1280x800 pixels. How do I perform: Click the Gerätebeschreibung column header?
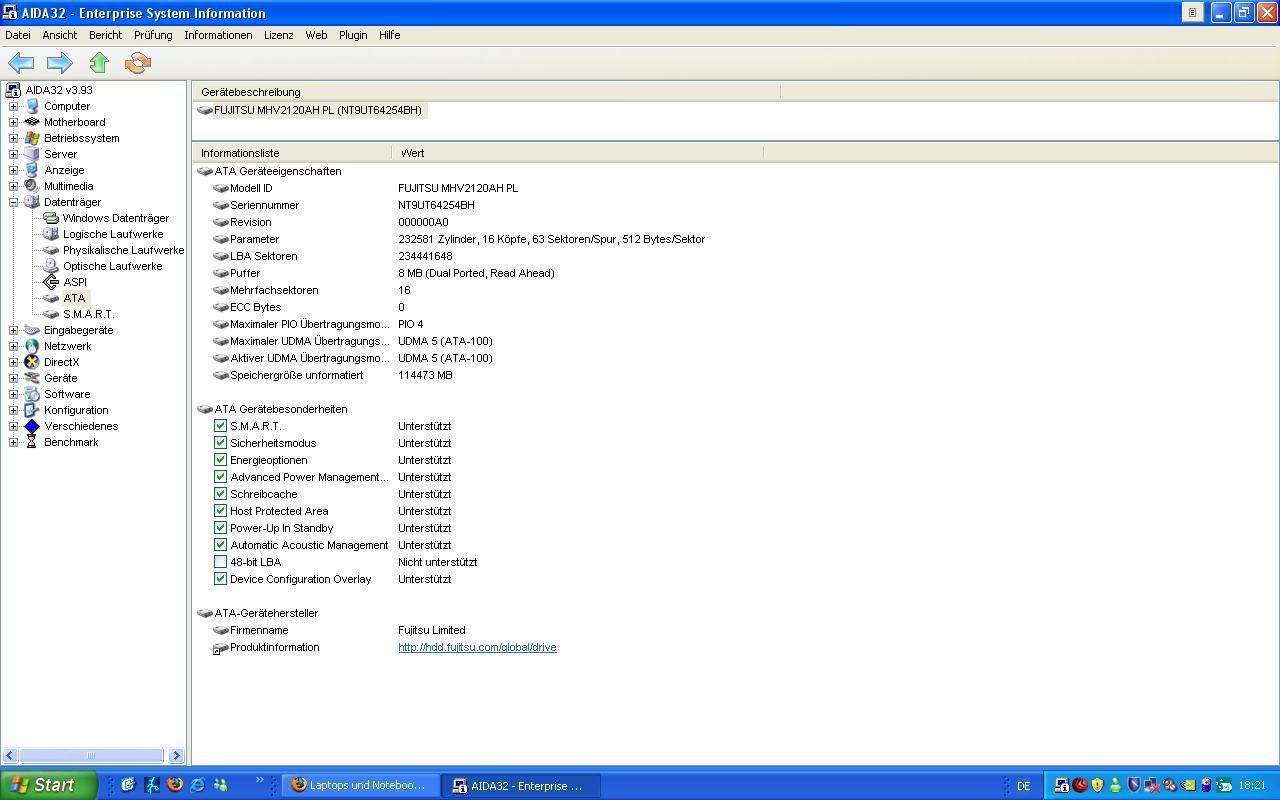pos(485,92)
